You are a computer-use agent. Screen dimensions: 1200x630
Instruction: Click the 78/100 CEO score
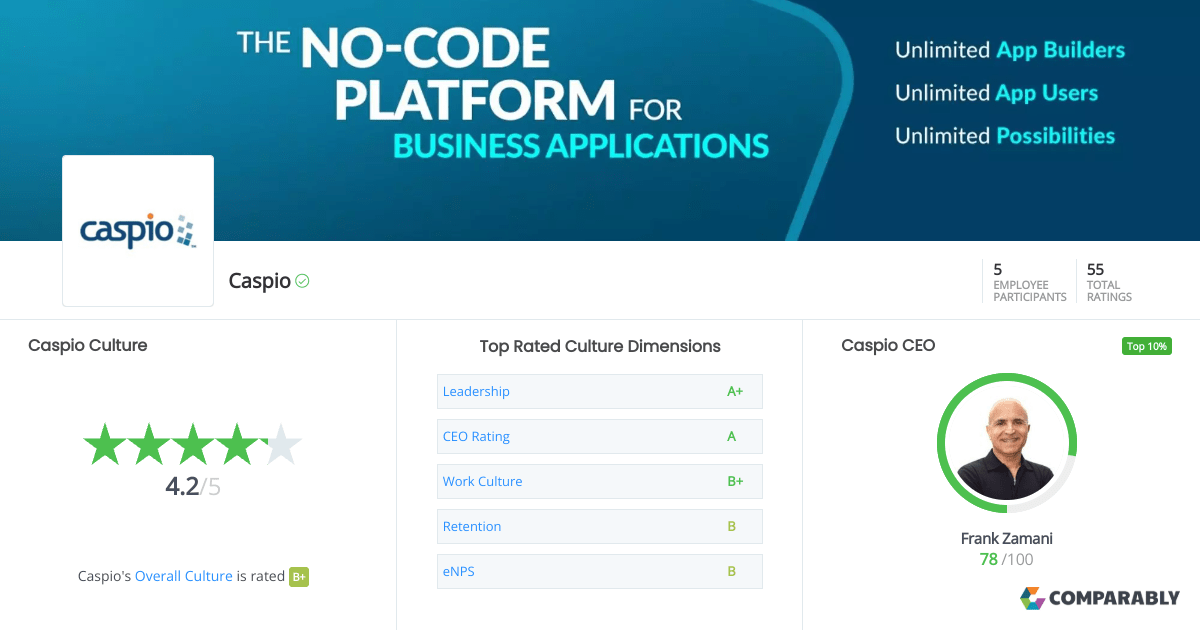pos(1007,559)
